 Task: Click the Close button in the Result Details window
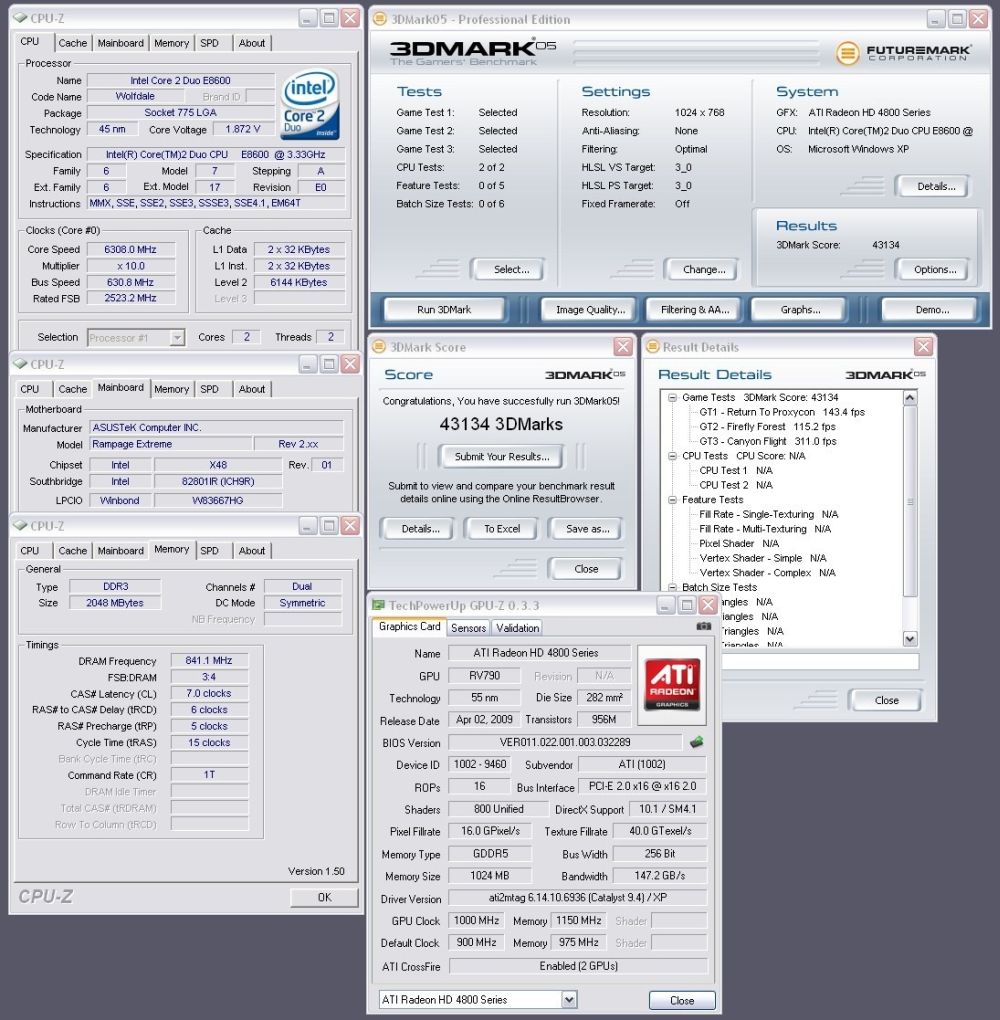(x=886, y=700)
